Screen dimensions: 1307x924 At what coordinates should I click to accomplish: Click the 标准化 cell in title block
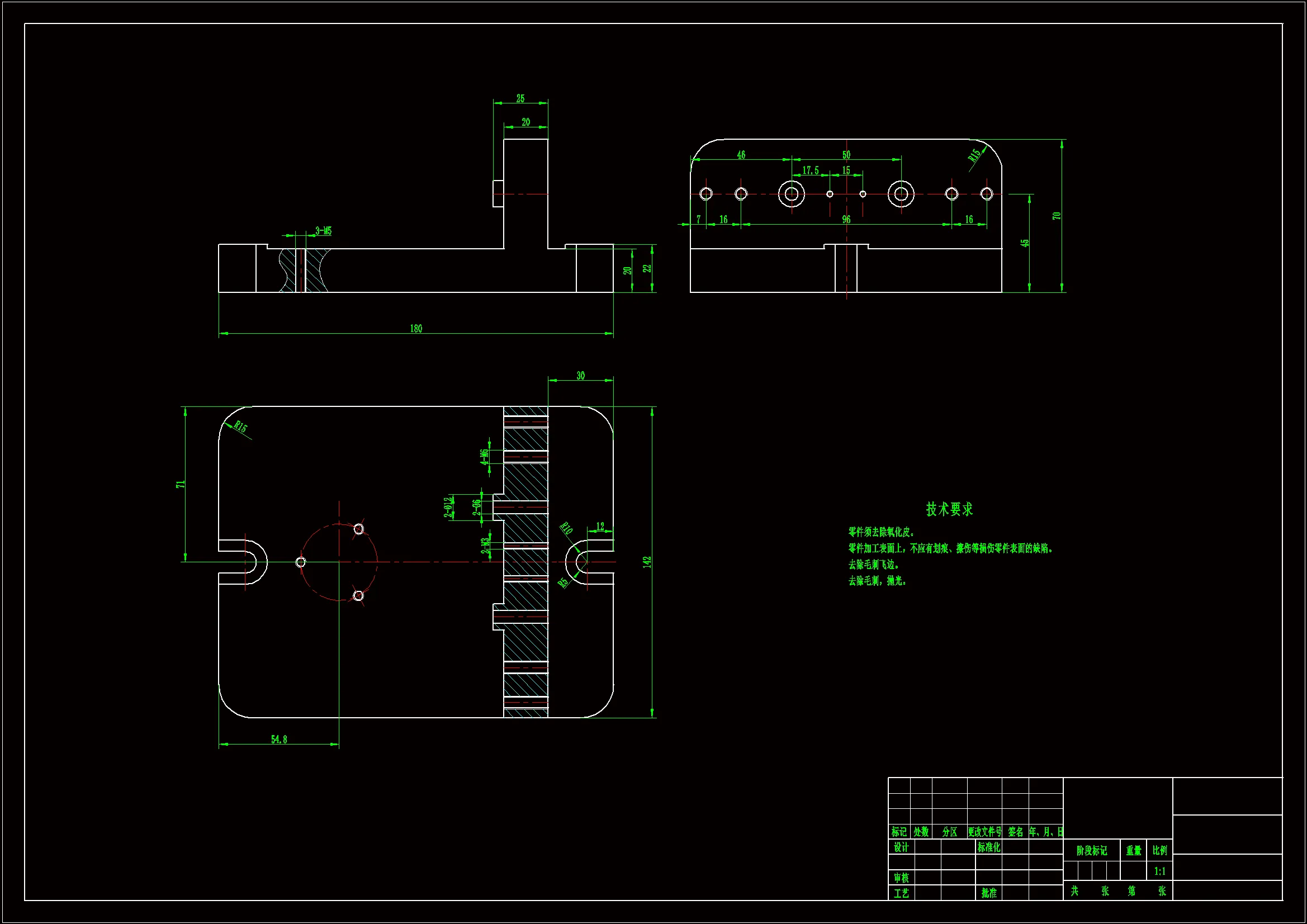[x=989, y=847]
